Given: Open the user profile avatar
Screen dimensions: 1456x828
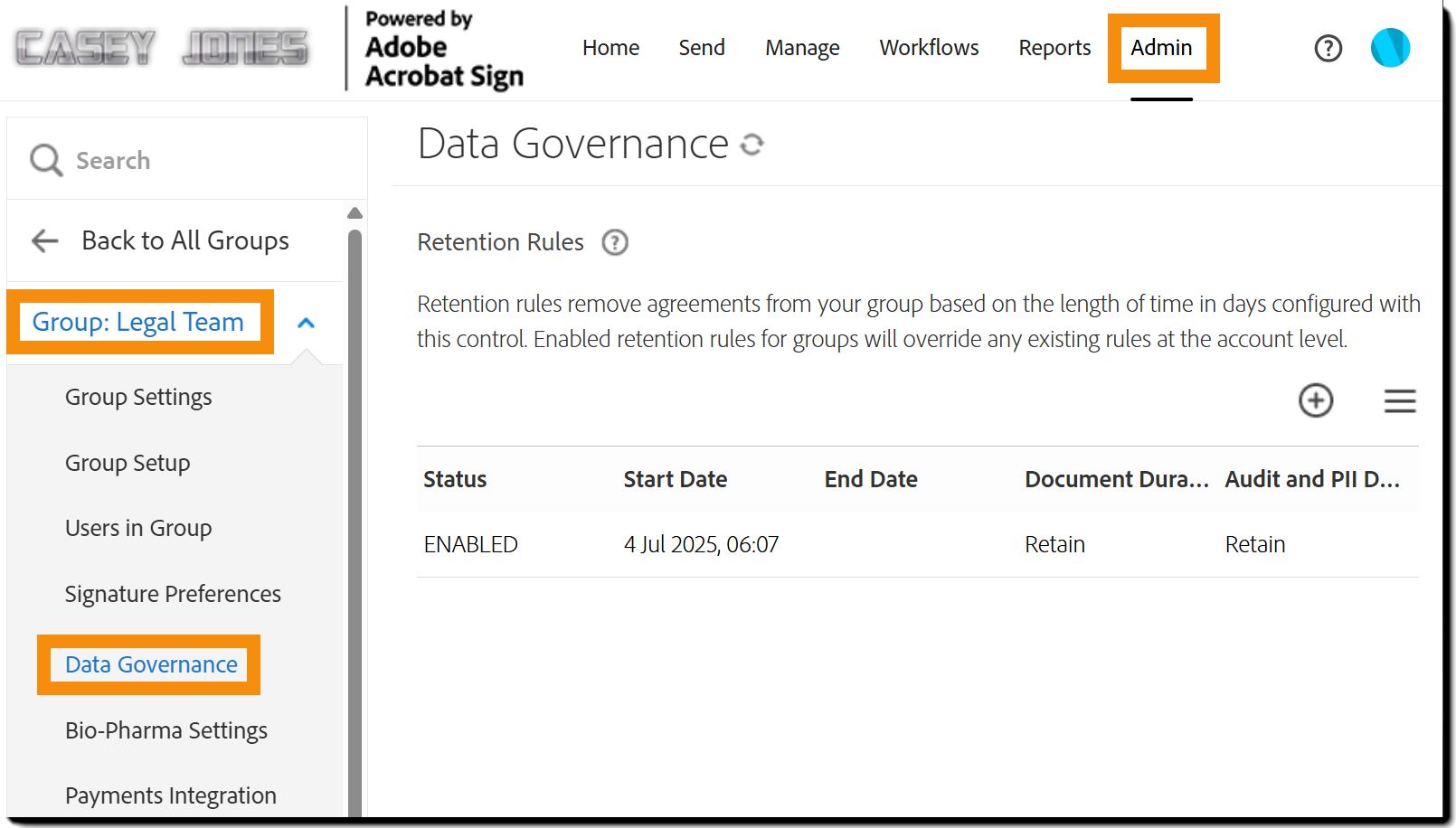Looking at the screenshot, I should pos(1390,48).
